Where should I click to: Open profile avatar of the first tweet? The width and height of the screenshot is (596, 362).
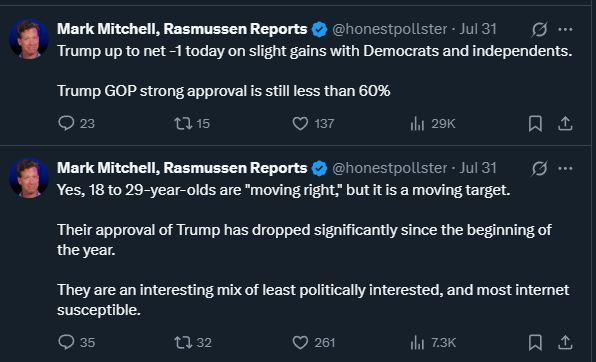pyautogui.click(x=29, y=39)
